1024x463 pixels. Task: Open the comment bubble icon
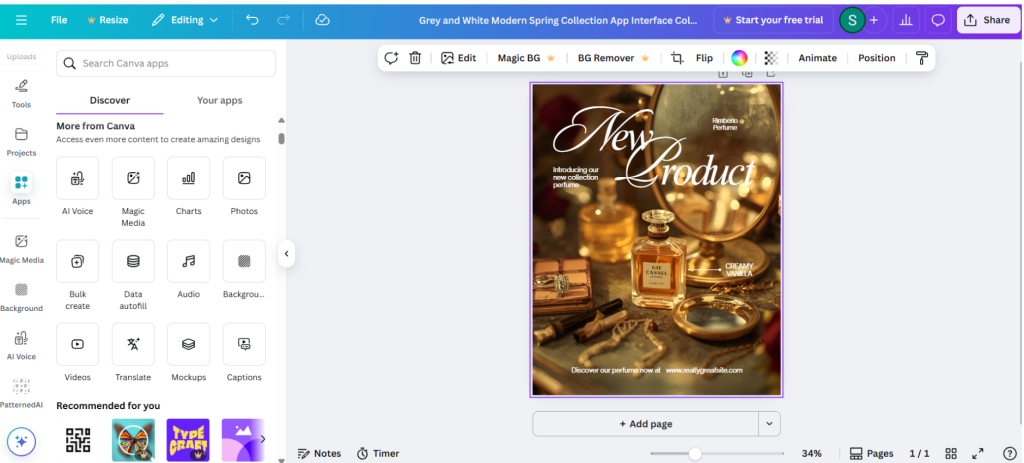point(938,20)
